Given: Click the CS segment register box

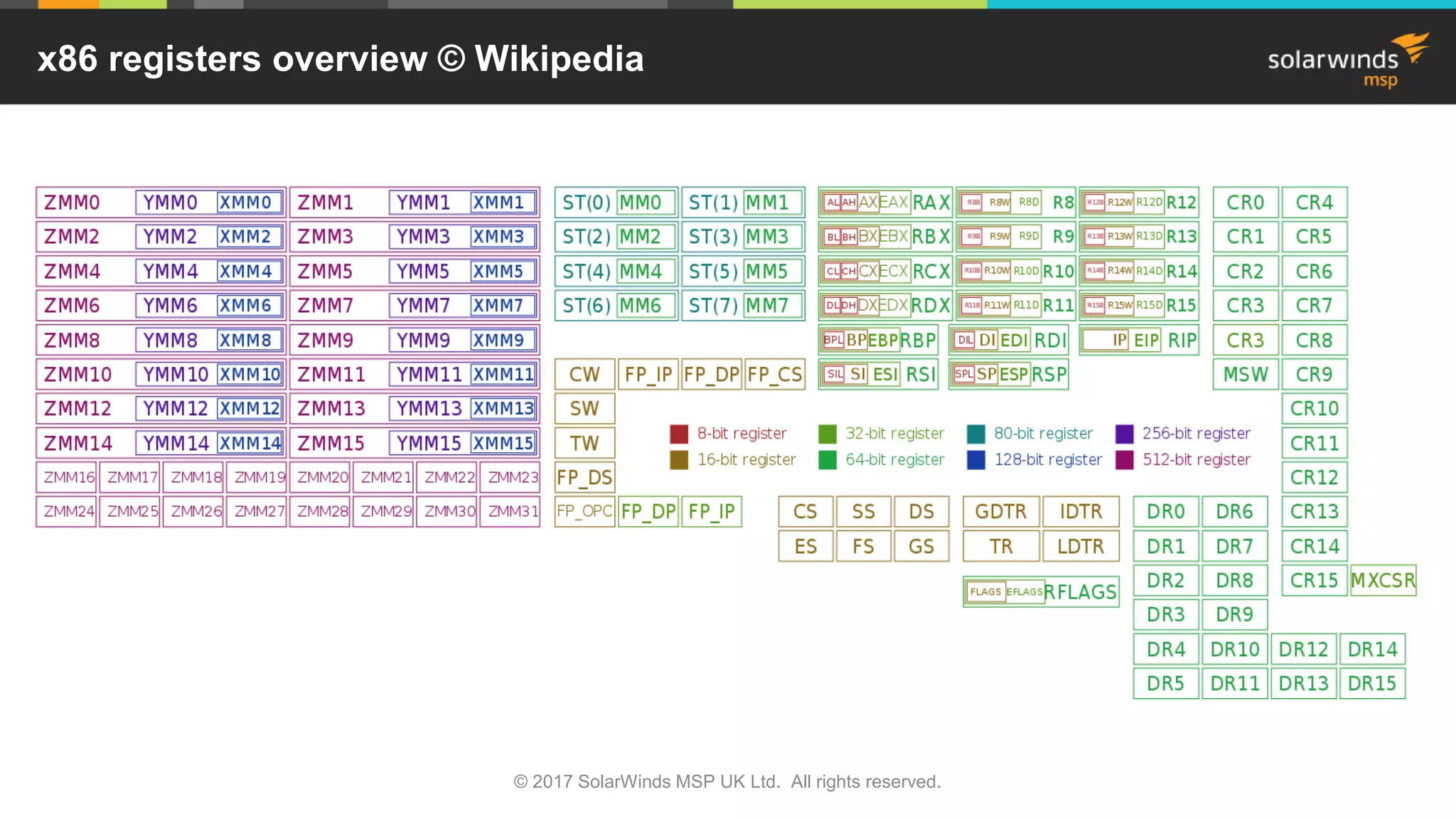Looking at the screenshot, I should click(x=805, y=512).
